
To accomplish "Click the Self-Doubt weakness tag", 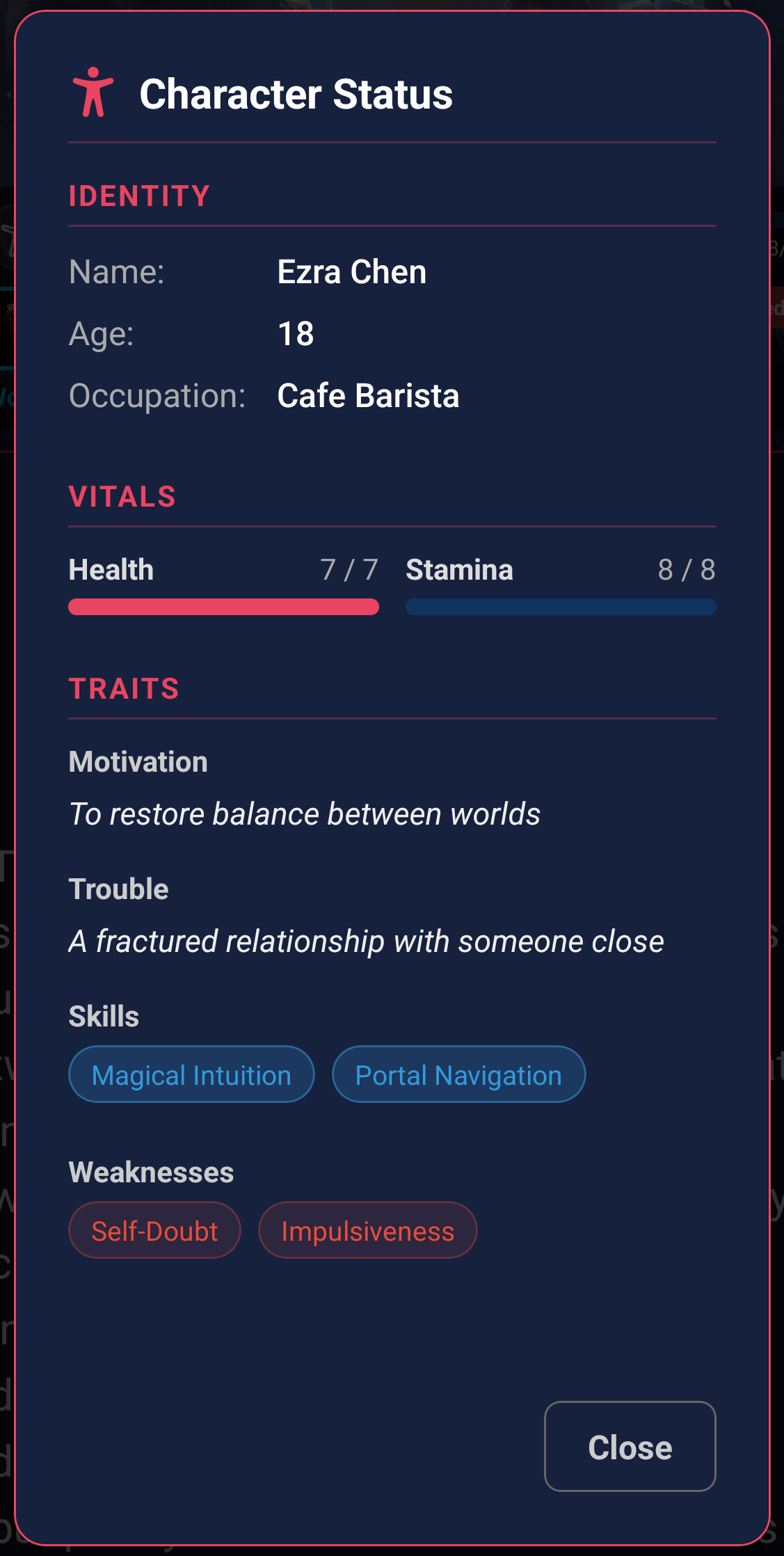I will click(154, 1230).
